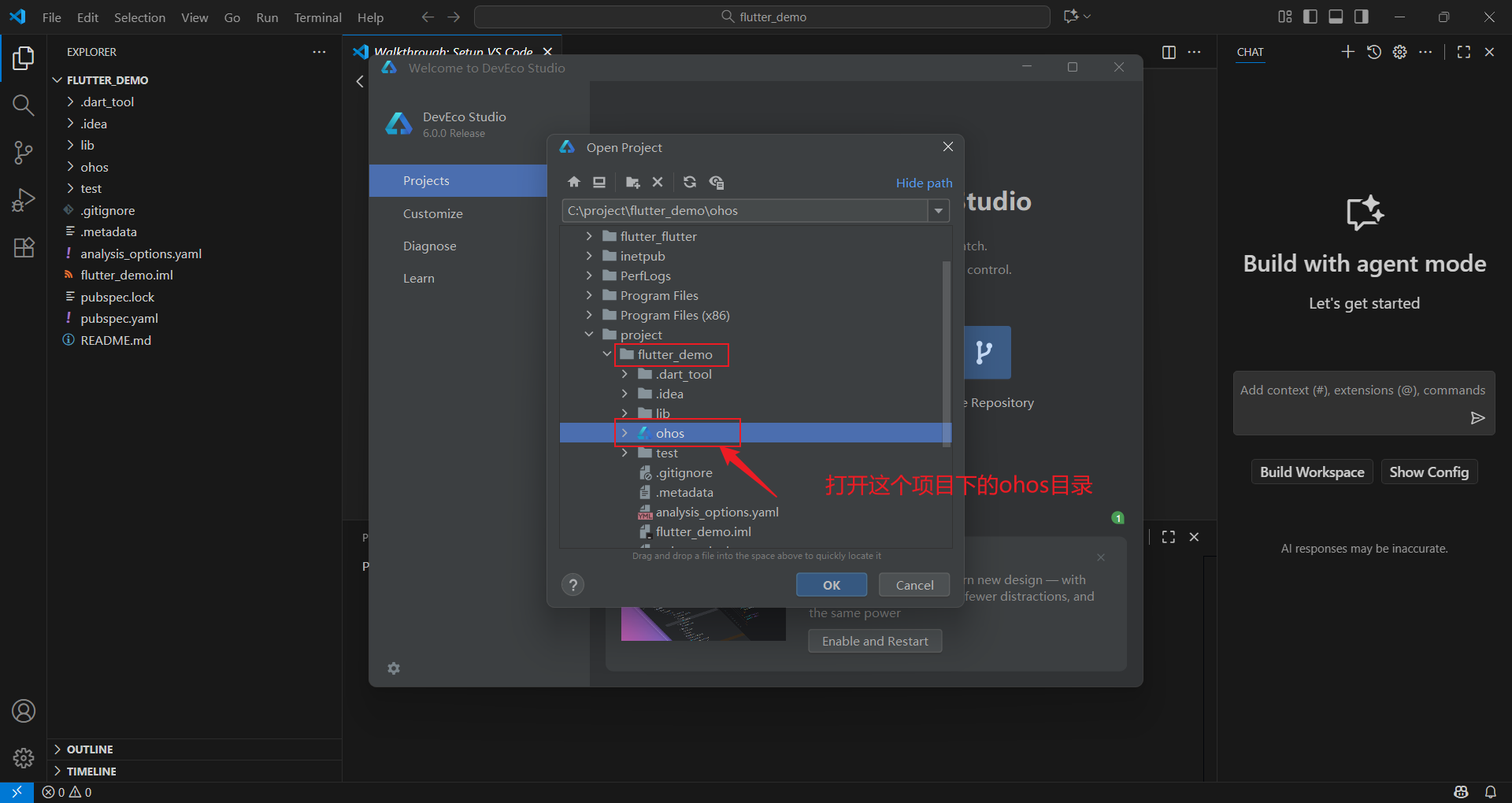The width and height of the screenshot is (1512, 803).
Task: Send the chat message arrow
Action: coord(1478,418)
